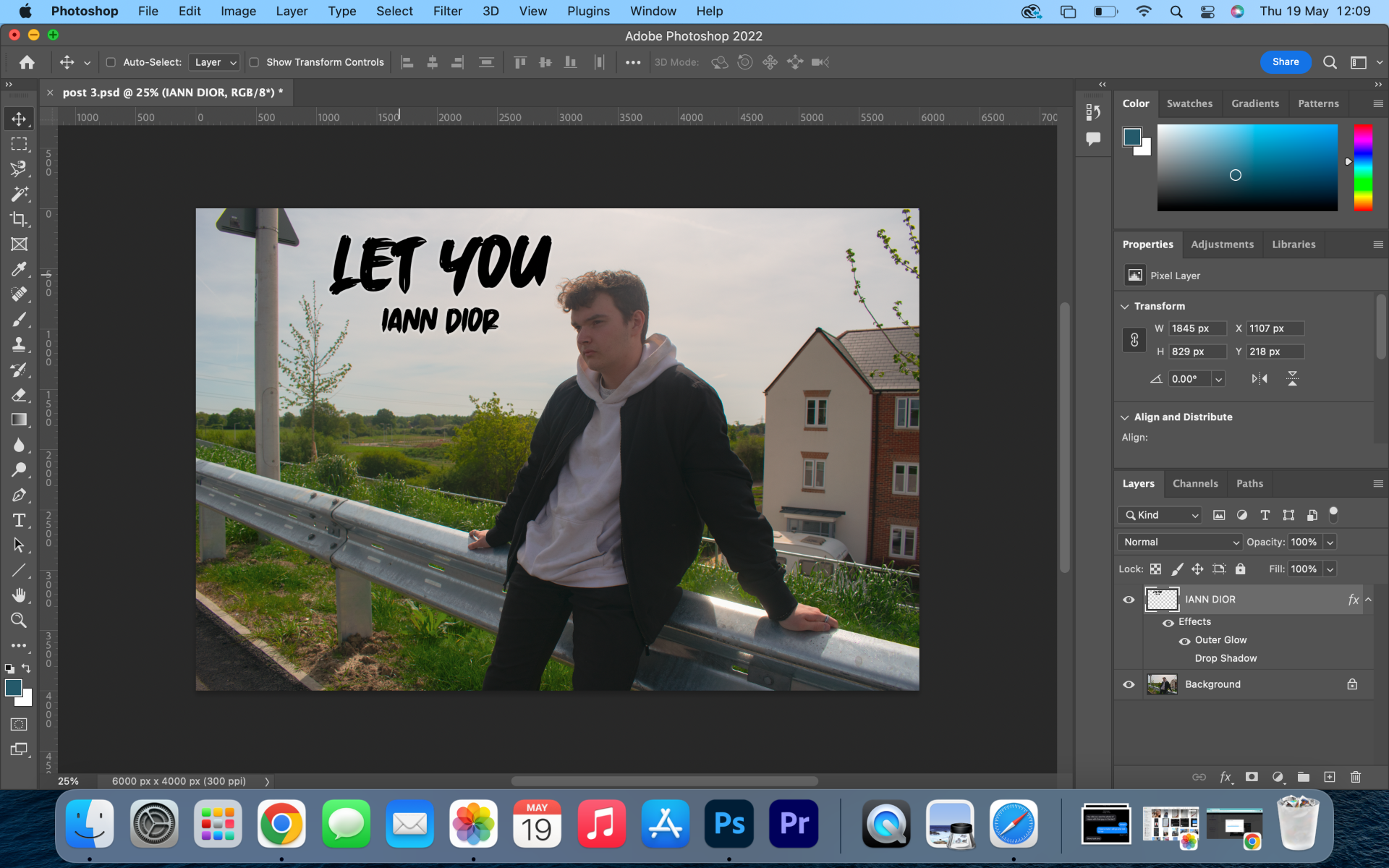Open the layer Opacity dropdown arrow
Screen dimensions: 1389x868
1330,542
